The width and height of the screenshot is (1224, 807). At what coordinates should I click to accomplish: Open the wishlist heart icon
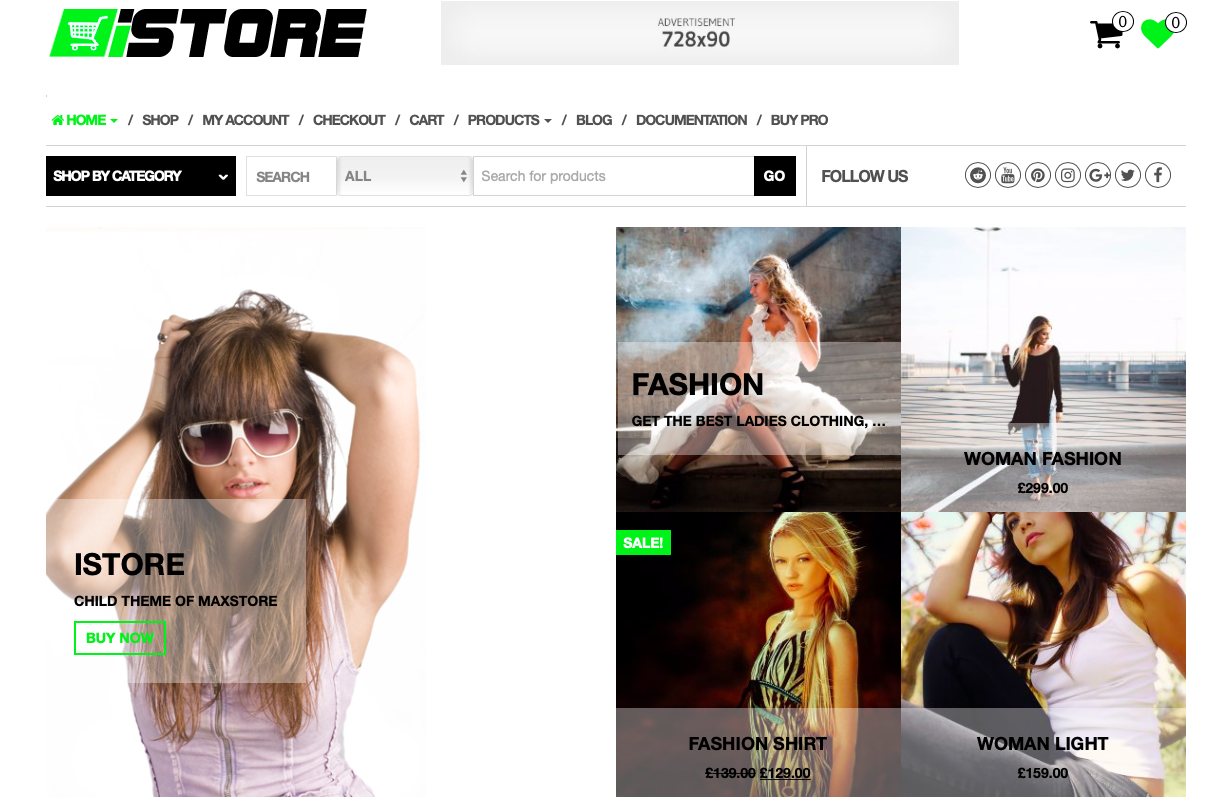pos(1156,33)
